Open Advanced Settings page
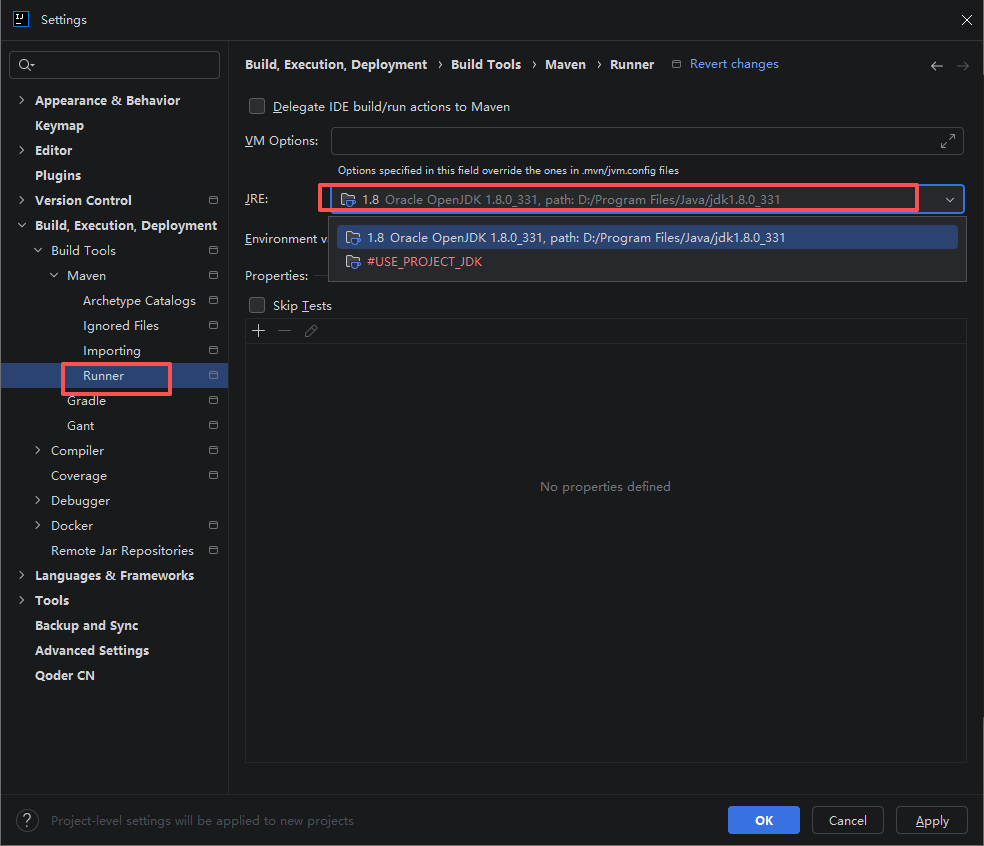 (x=92, y=651)
